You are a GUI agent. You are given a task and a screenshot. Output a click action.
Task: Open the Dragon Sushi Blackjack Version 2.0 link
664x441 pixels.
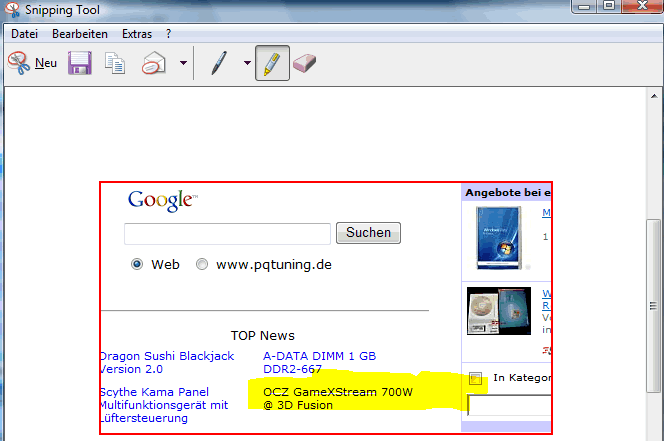coord(167,363)
